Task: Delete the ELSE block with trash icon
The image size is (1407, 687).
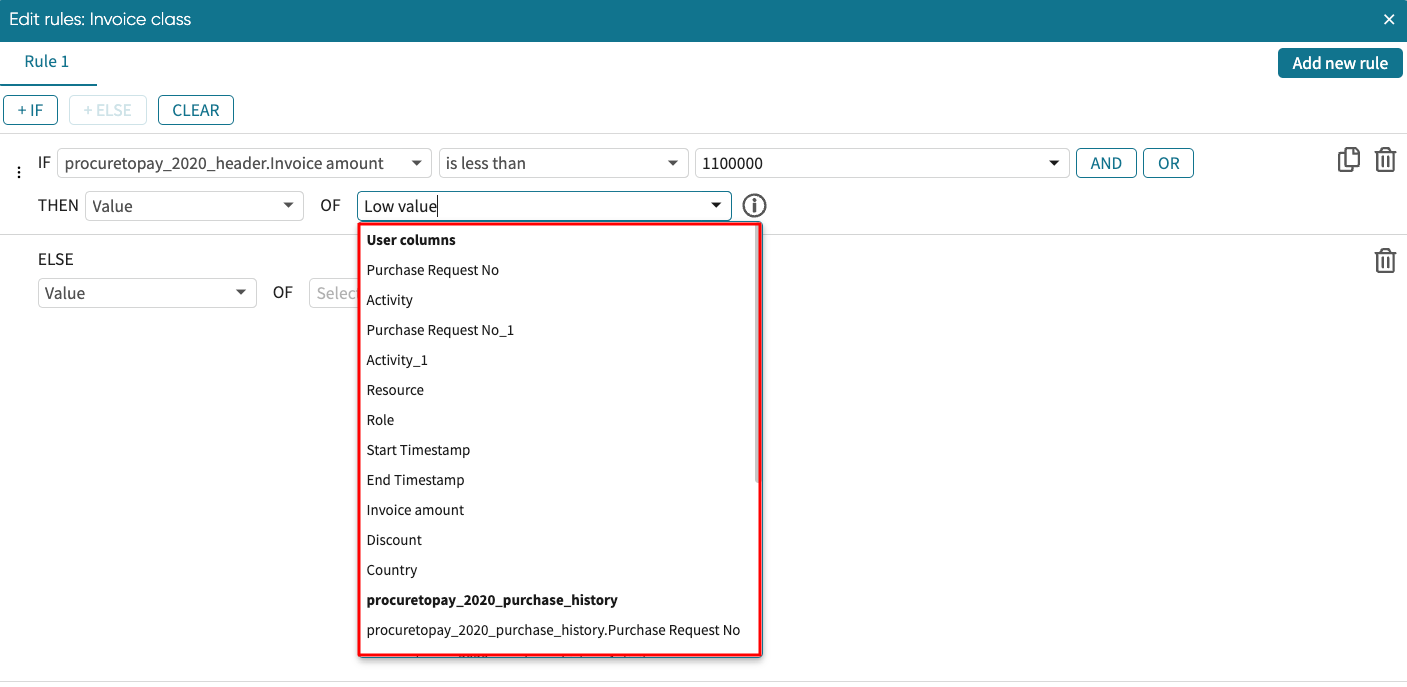Action: [1385, 261]
